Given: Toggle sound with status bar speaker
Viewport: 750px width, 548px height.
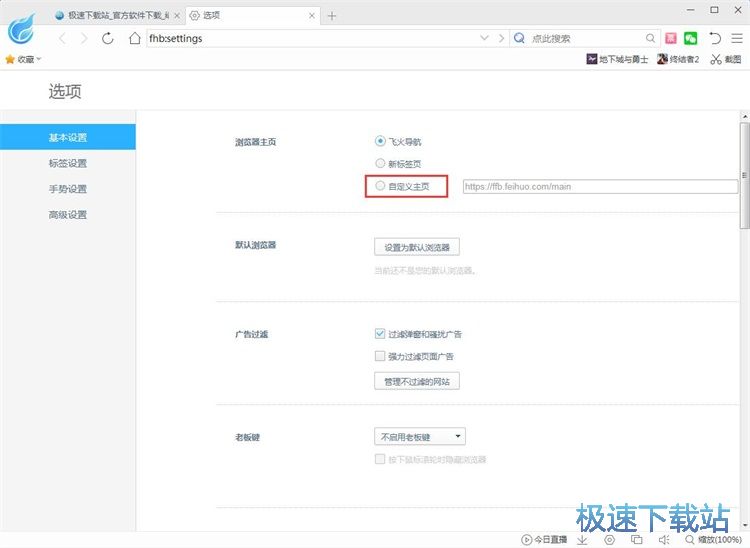Looking at the screenshot, I should pos(664,539).
